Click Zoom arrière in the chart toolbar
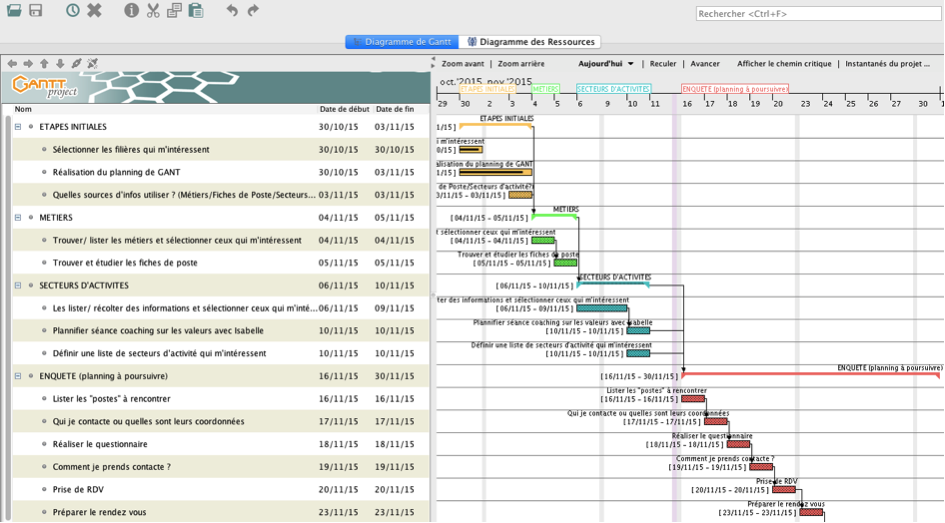Screen dimensions: 945x523 click(521, 64)
